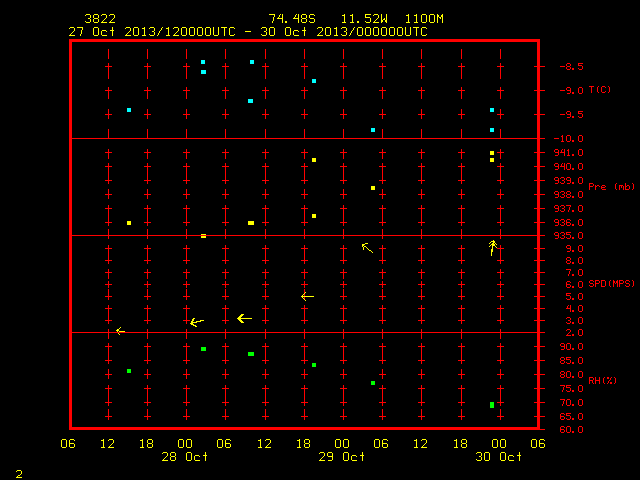Click the coordinates 74.48S 11.52W text
Viewport: 640px width, 480px height.
[x=328, y=19]
